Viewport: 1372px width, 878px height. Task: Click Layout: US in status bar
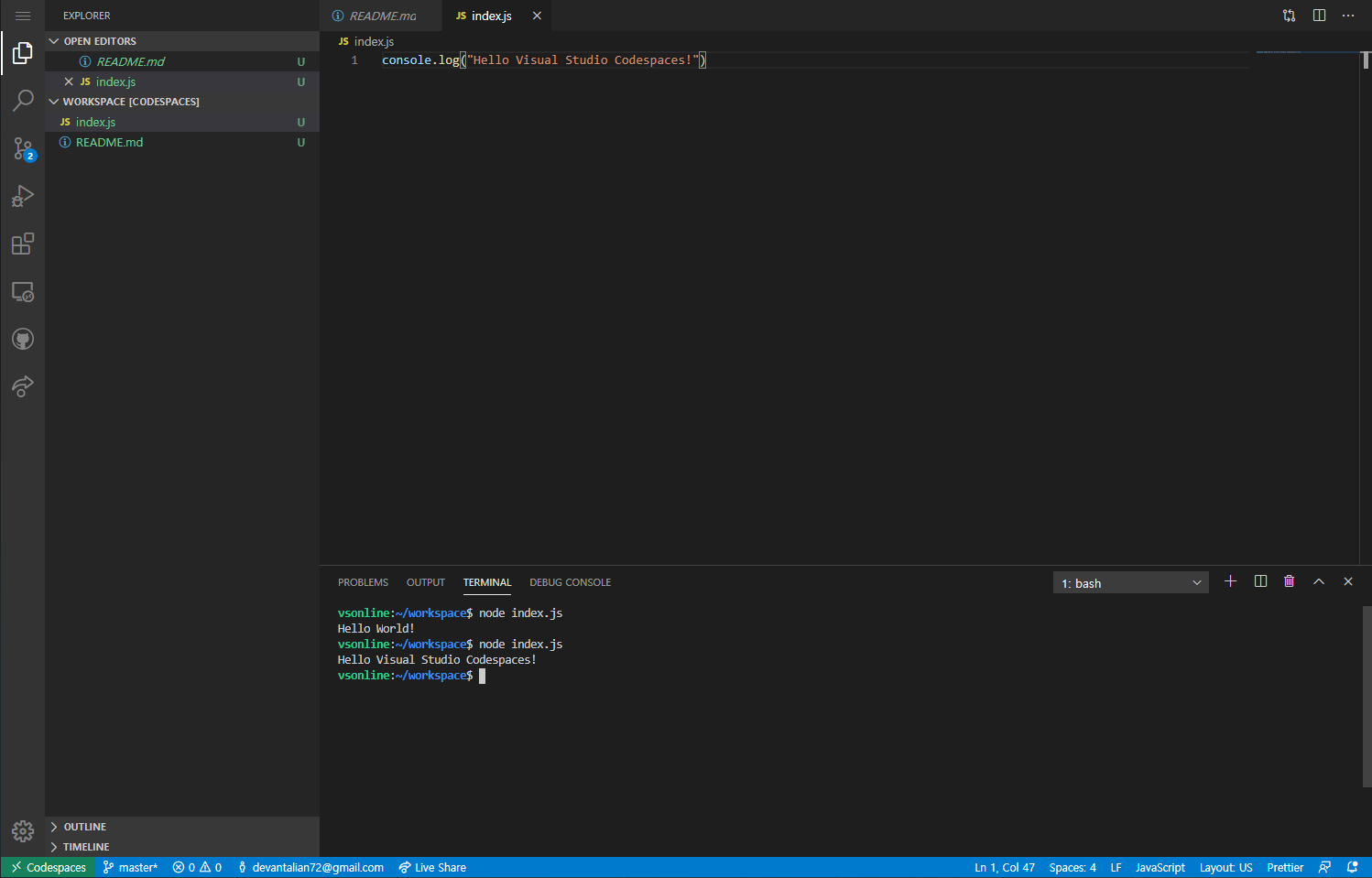coord(1226,867)
